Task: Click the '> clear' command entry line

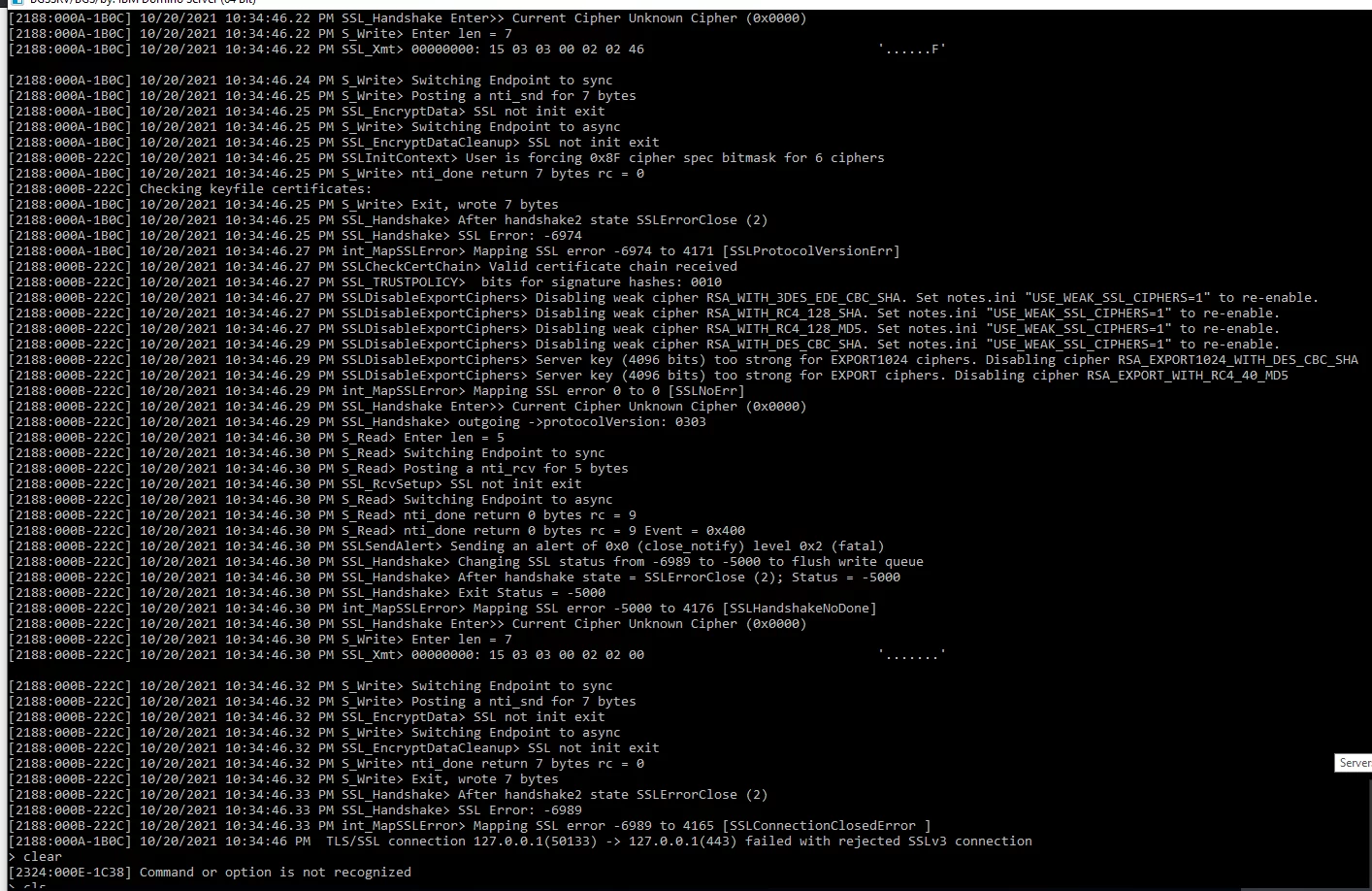Action: click(x=39, y=857)
